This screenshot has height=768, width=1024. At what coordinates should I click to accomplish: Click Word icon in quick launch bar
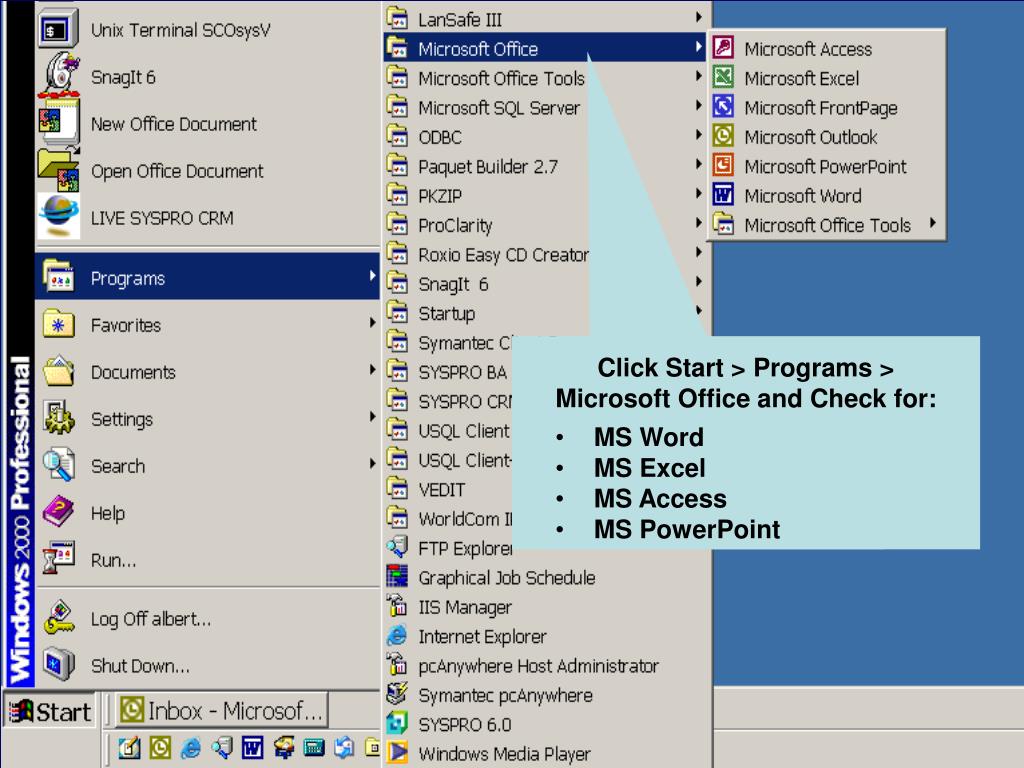(252, 748)
